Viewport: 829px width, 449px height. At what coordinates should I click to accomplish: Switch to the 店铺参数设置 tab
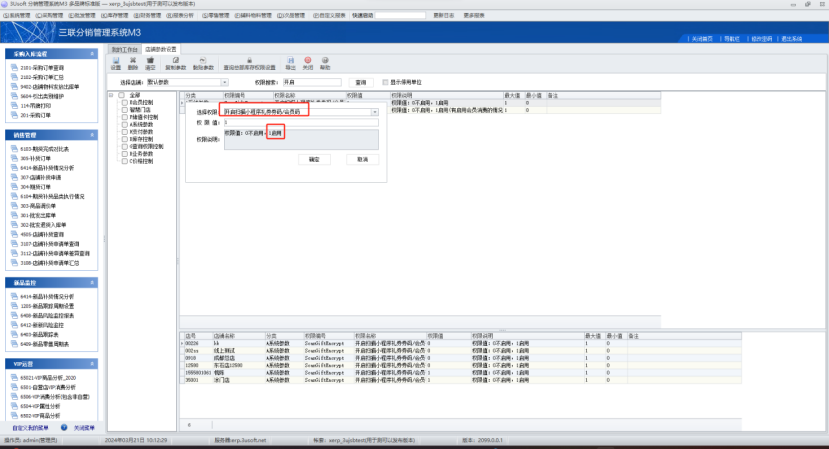tap(161, 49)
